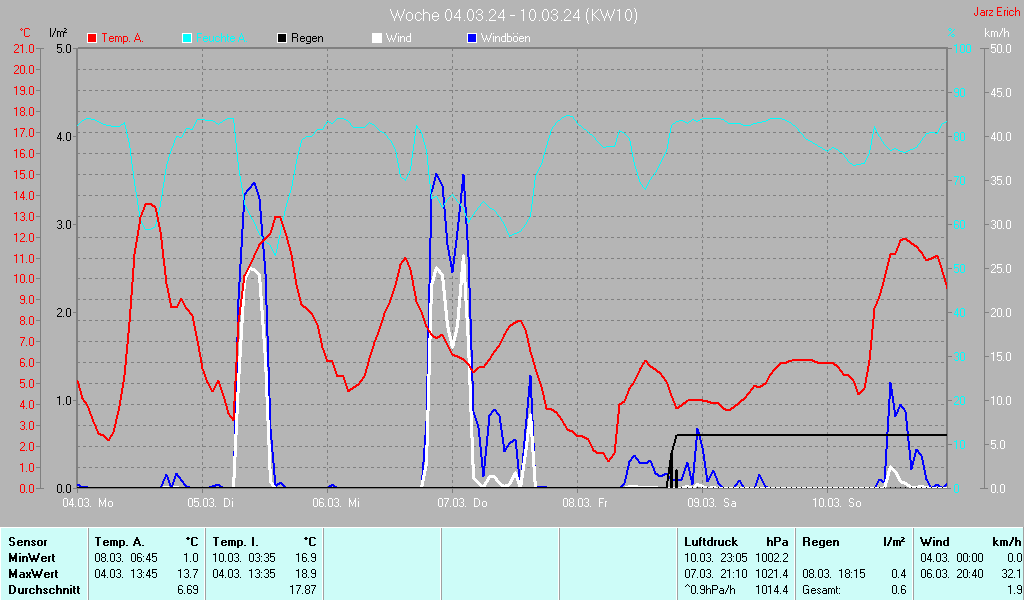This screenshot has width=1024, height=600.
Task: Click the cyan humidity legend square
Action: pos(187,38)
